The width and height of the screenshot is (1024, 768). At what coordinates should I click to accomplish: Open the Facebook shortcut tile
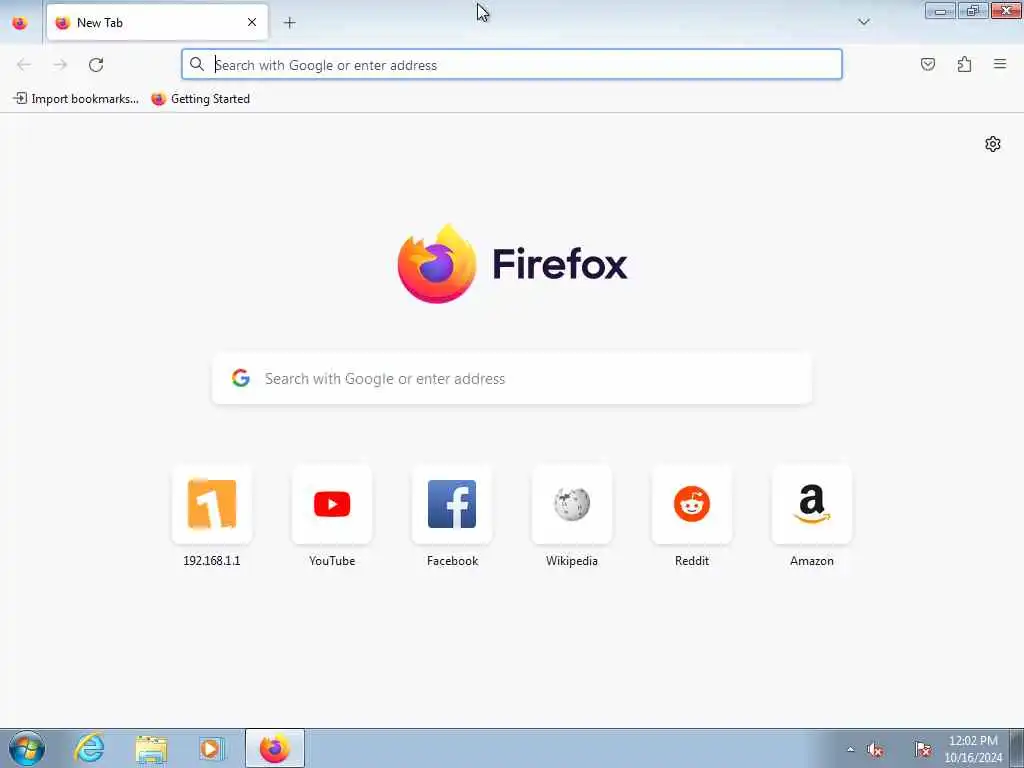click(452, 504)
